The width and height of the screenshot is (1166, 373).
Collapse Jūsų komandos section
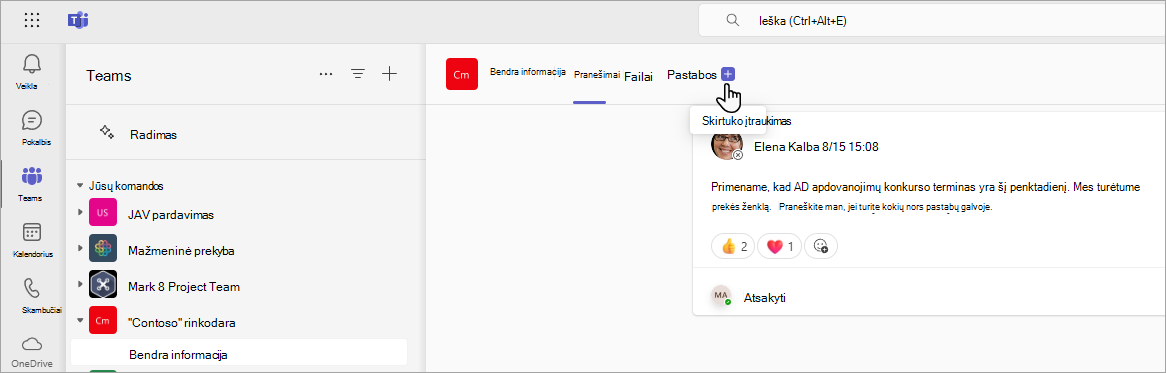click(80, 186)
